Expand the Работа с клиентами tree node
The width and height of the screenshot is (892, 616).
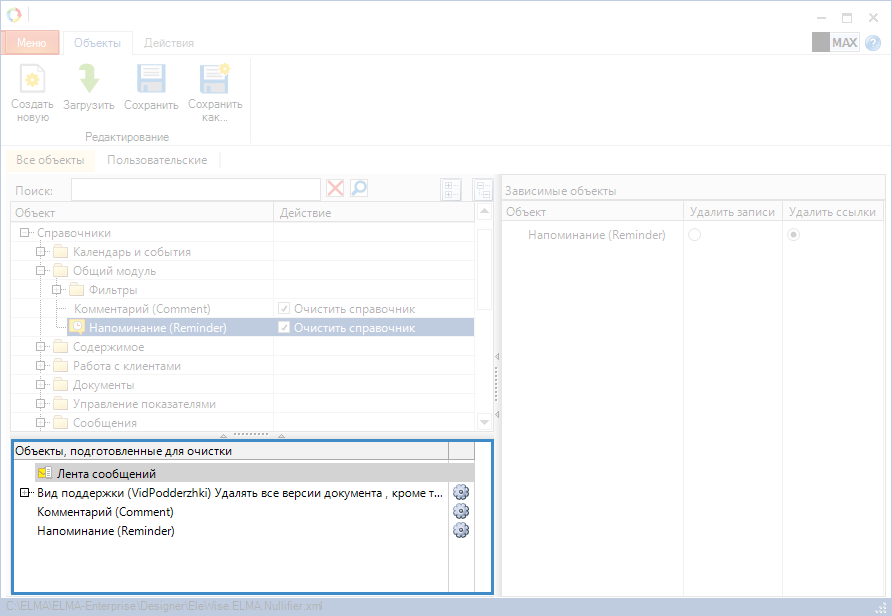(42, 366)
